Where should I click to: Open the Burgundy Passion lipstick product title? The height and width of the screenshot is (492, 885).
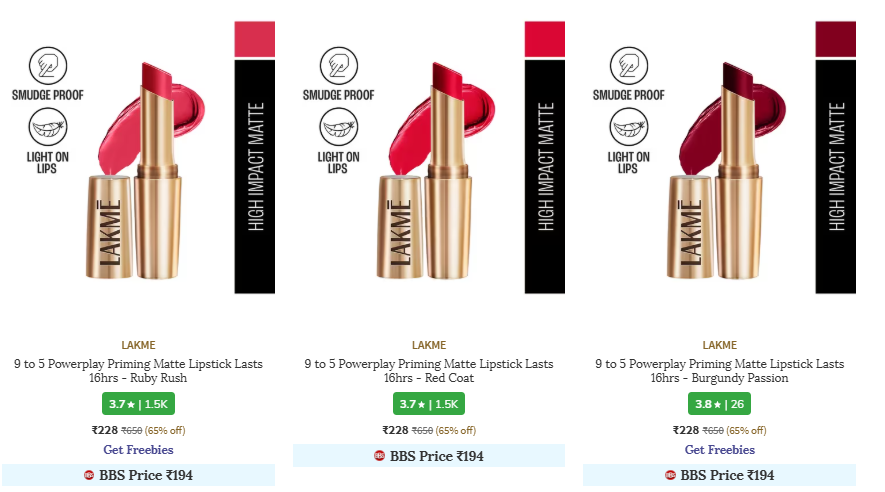pos(720,371)
